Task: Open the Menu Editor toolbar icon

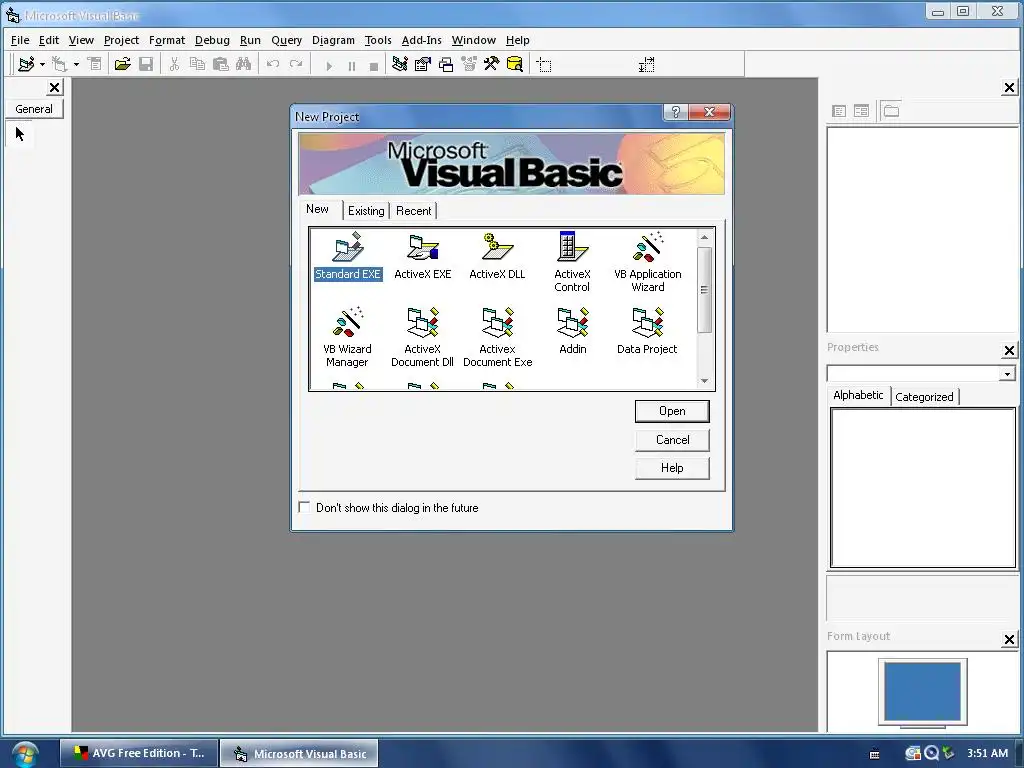Action: 95,64
